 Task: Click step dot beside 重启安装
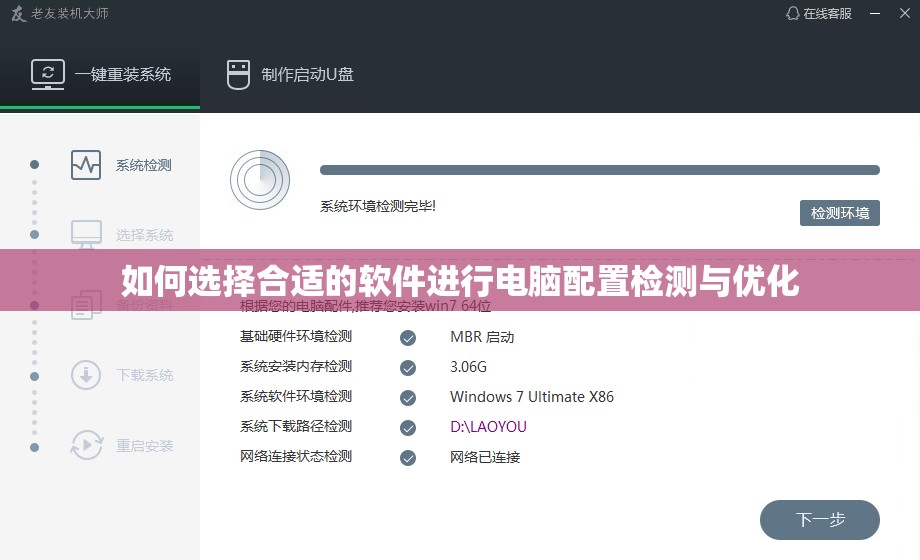point(35,447)
